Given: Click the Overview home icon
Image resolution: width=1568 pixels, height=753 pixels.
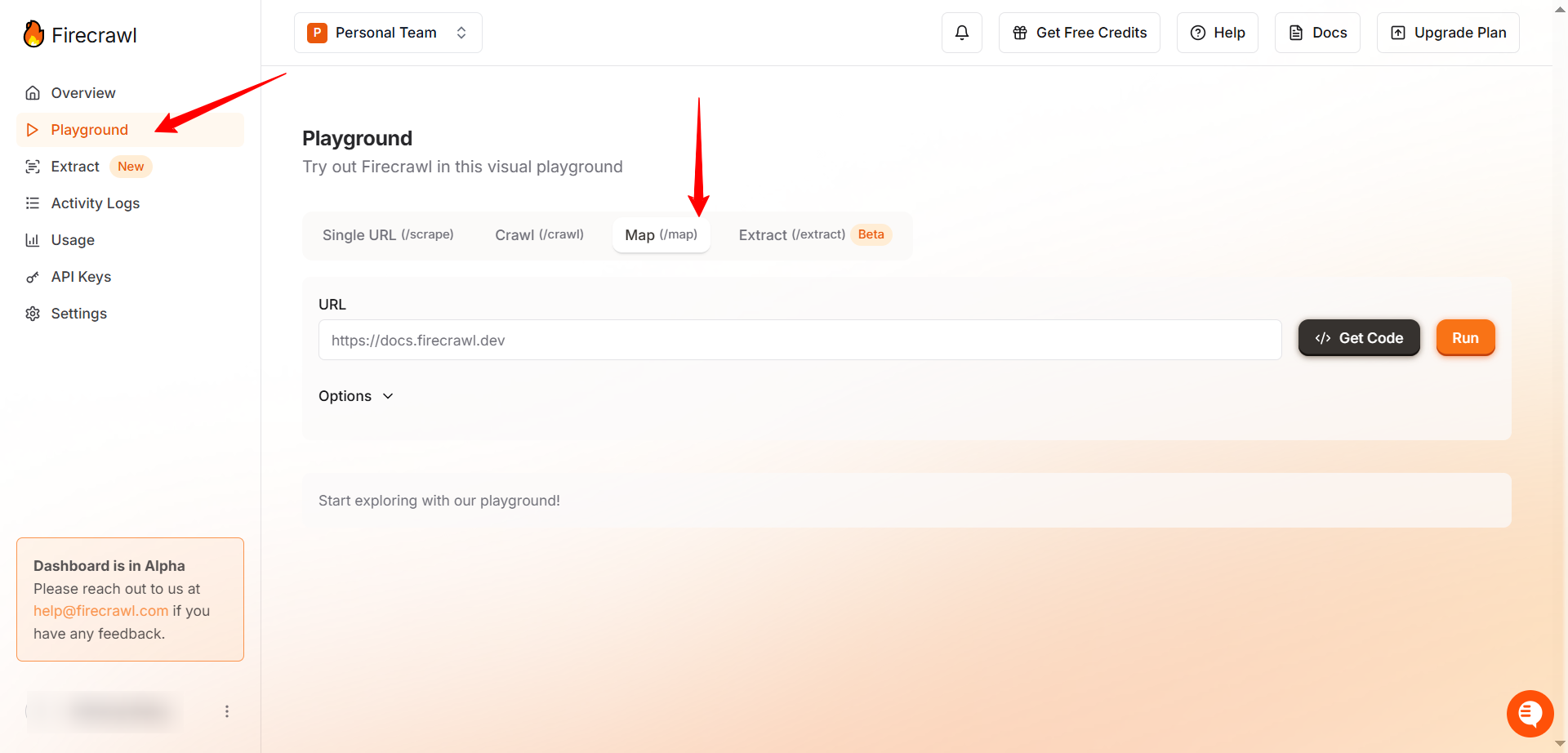Looking at the screenshot, I should click(x=33, y=93).
